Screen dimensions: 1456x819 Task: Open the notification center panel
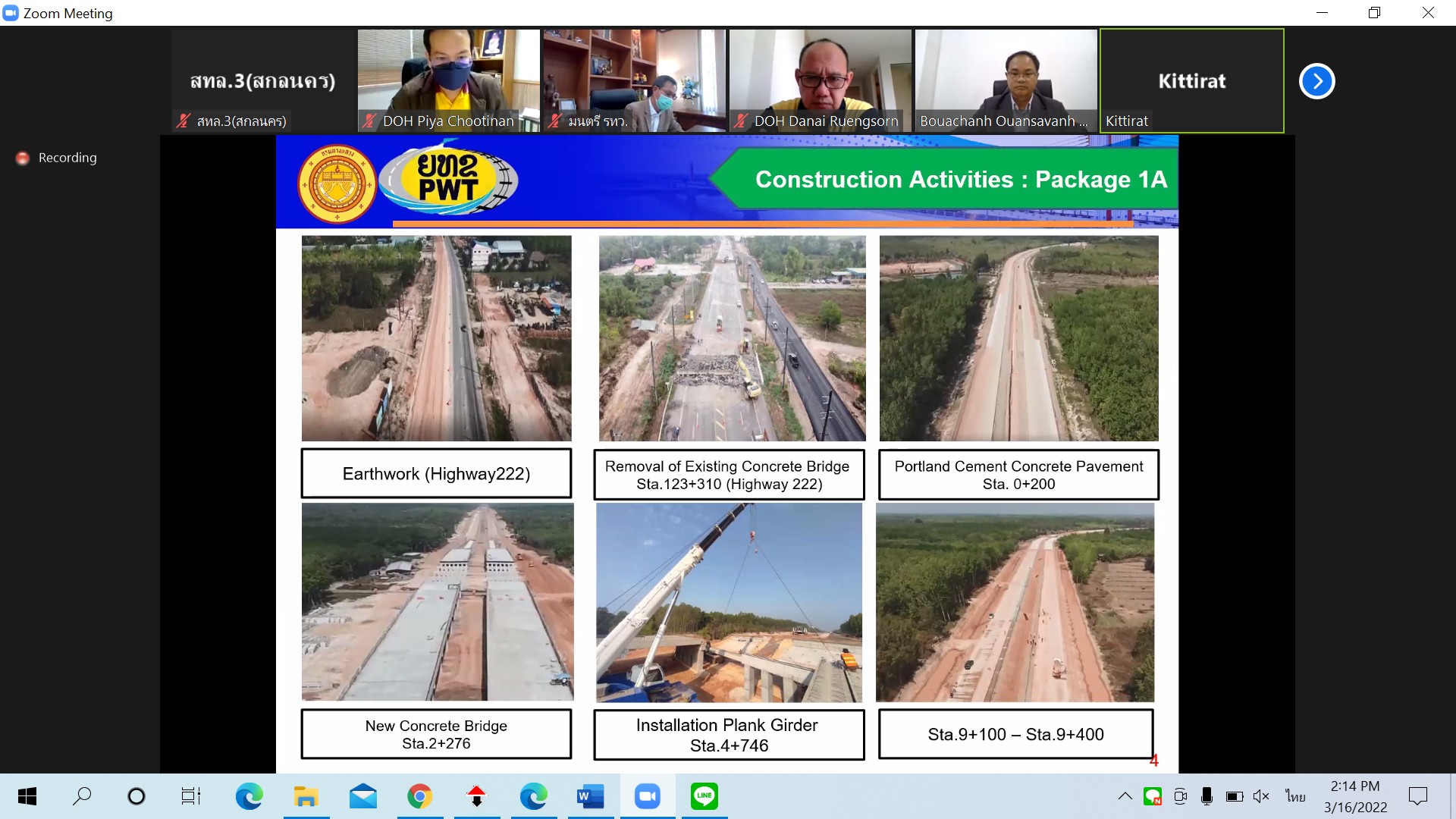1417,796
